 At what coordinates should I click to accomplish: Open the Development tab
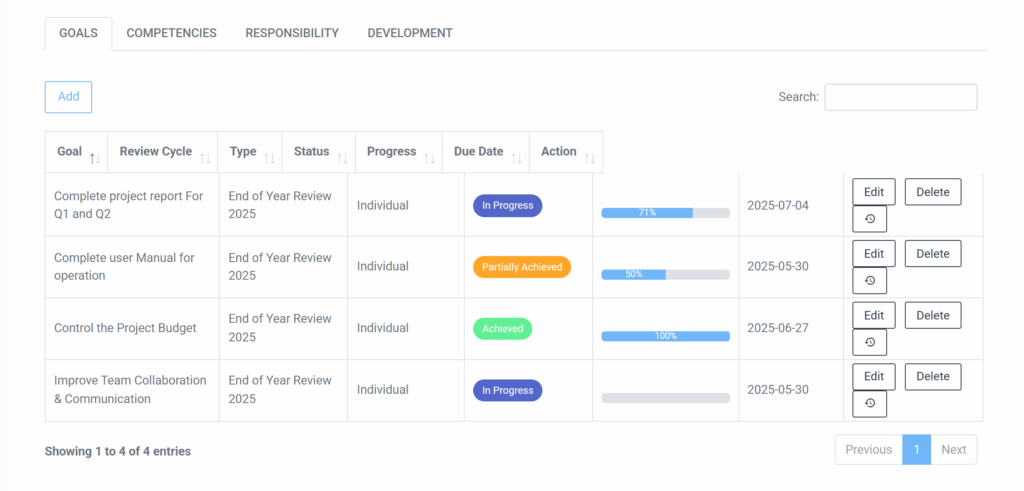(x=410, y=33)
